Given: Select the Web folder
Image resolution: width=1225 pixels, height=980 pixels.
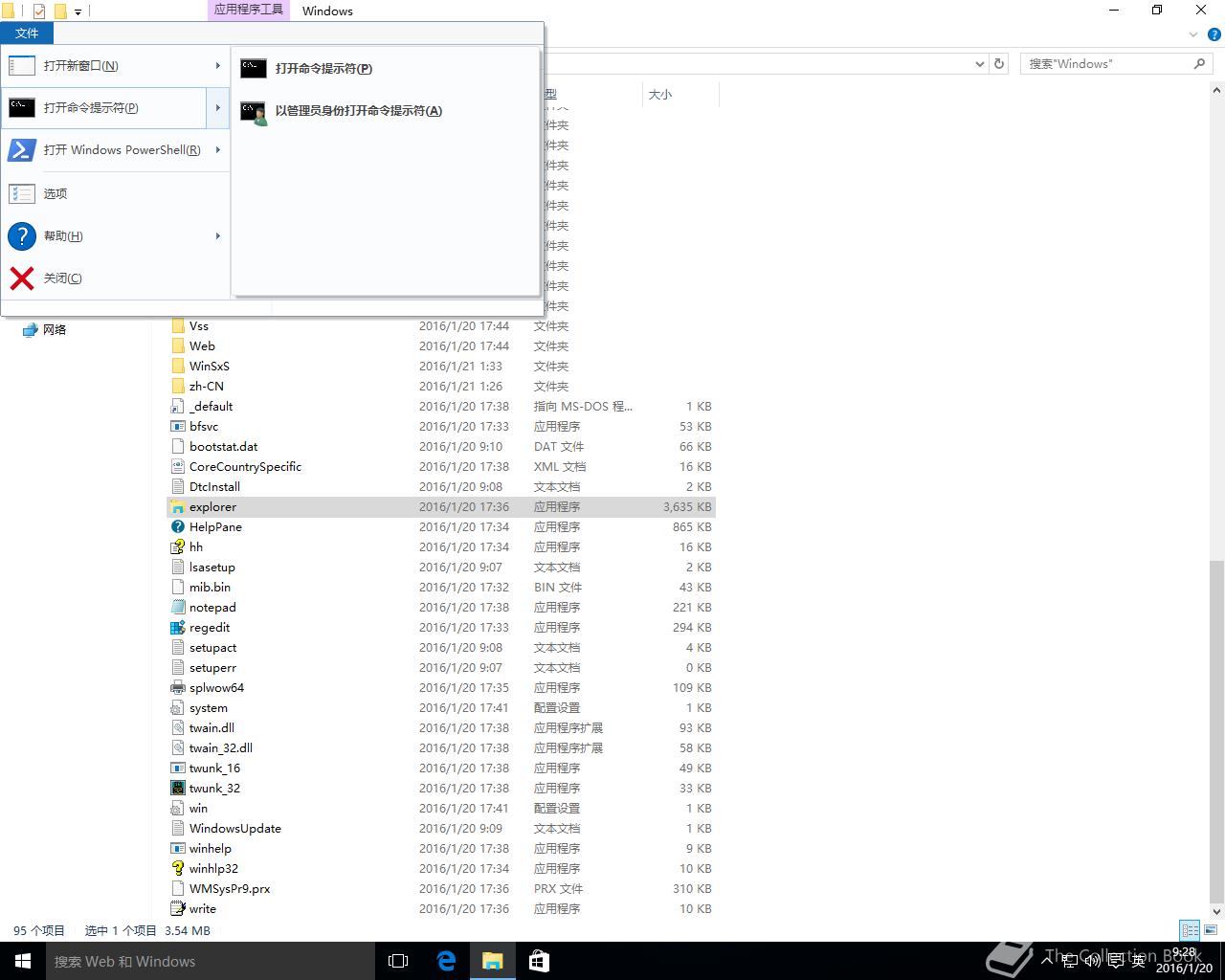Looking at the screenshot, I should pos(202,346).
